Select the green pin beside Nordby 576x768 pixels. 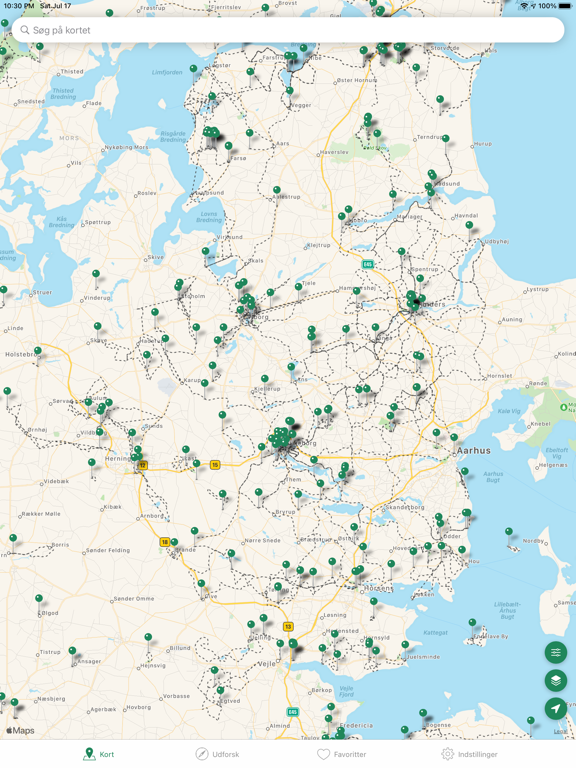tap(509, 531)
